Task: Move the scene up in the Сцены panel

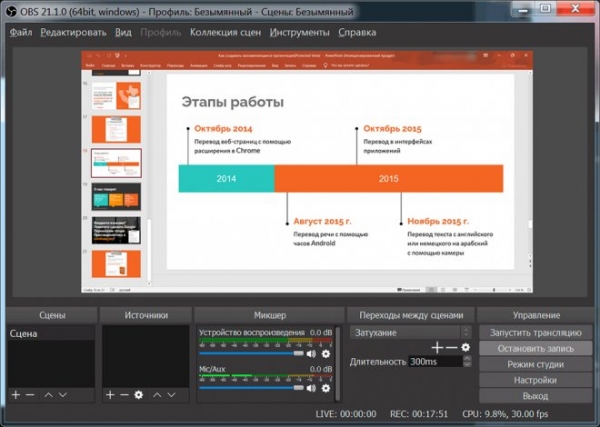Action: (x=48, y=395)
